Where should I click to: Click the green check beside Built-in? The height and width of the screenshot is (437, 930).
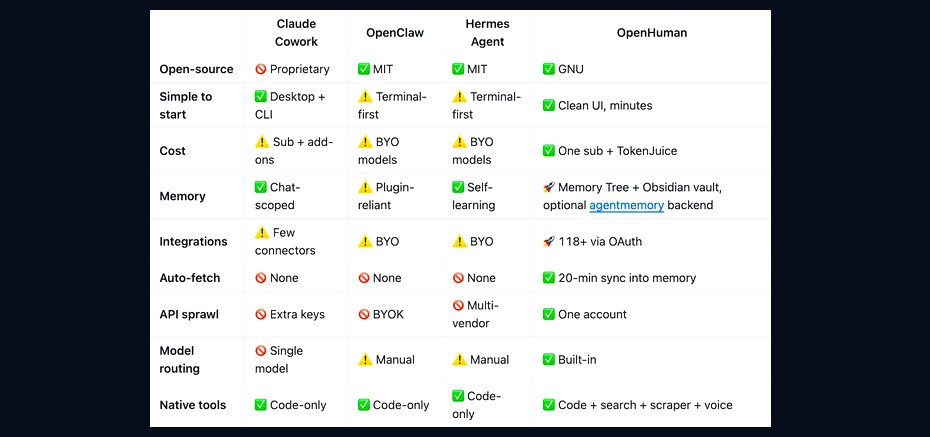(x=549, y=359)
